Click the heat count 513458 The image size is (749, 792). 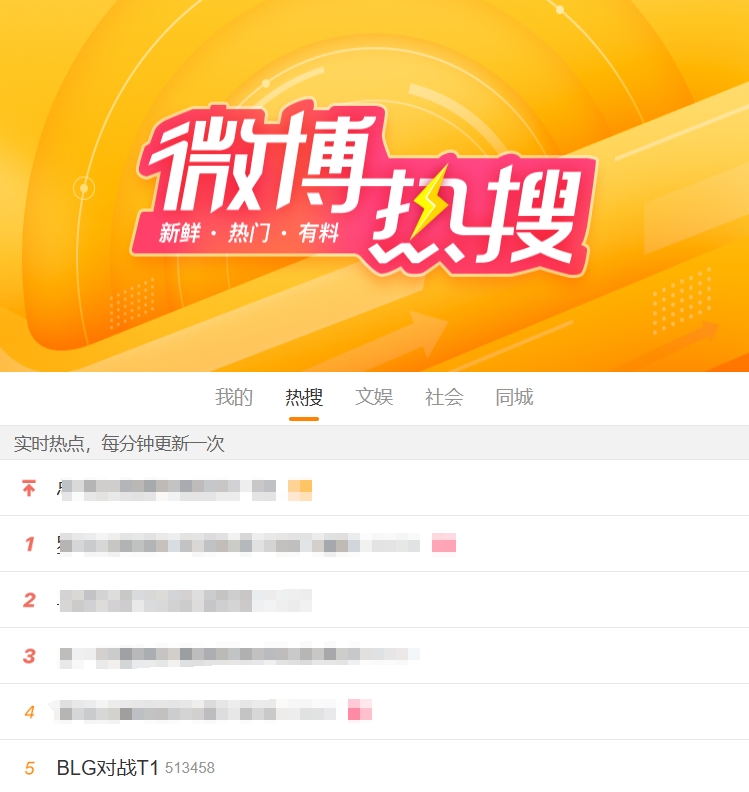coord(190,768)
